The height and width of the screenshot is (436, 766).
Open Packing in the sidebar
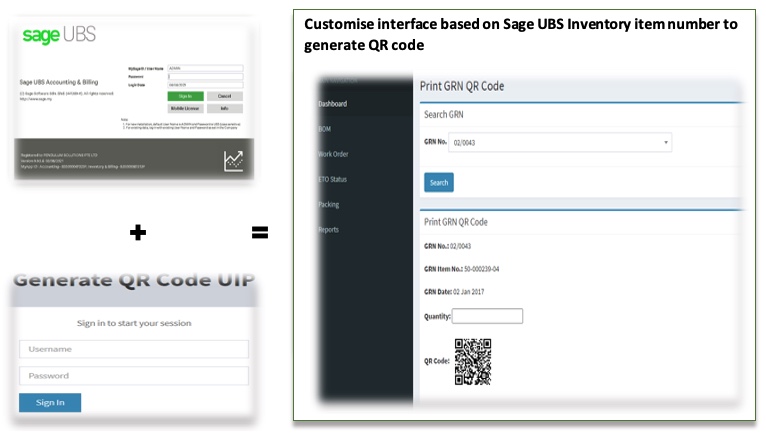pos(328,204)
